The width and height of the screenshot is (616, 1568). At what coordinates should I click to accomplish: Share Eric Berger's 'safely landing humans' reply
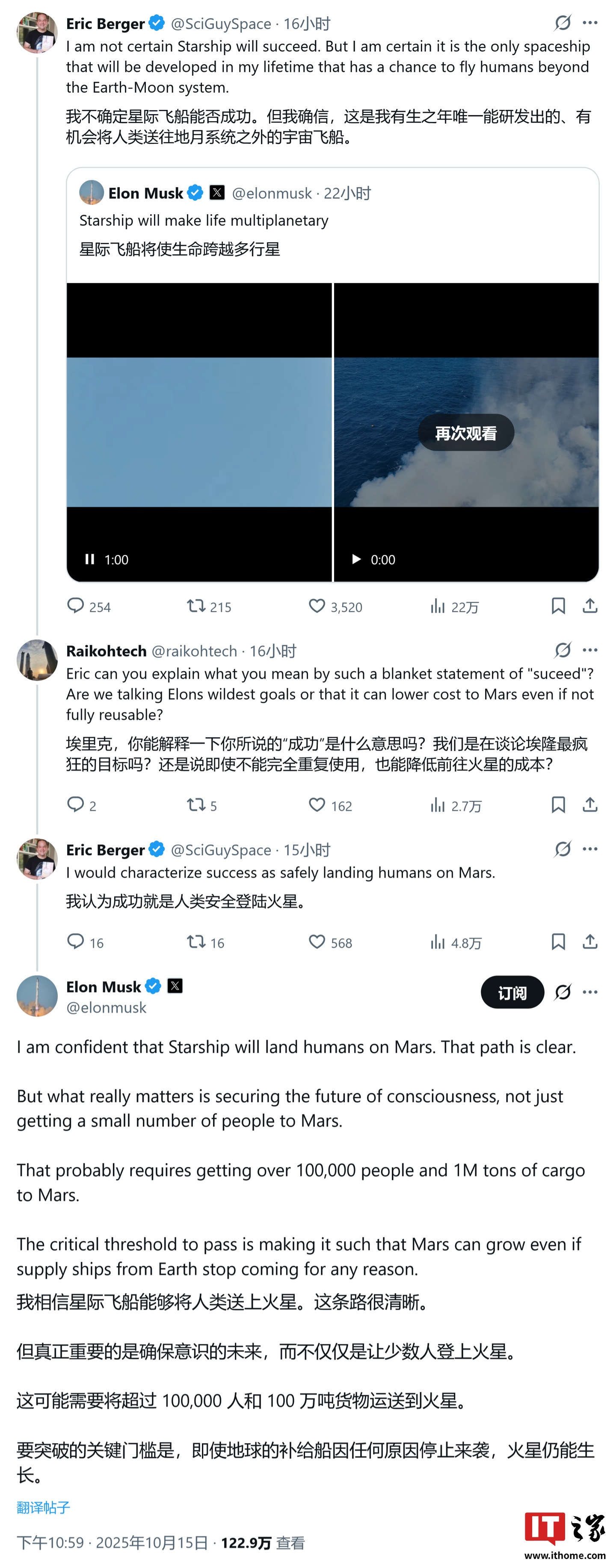click(589, 942)
